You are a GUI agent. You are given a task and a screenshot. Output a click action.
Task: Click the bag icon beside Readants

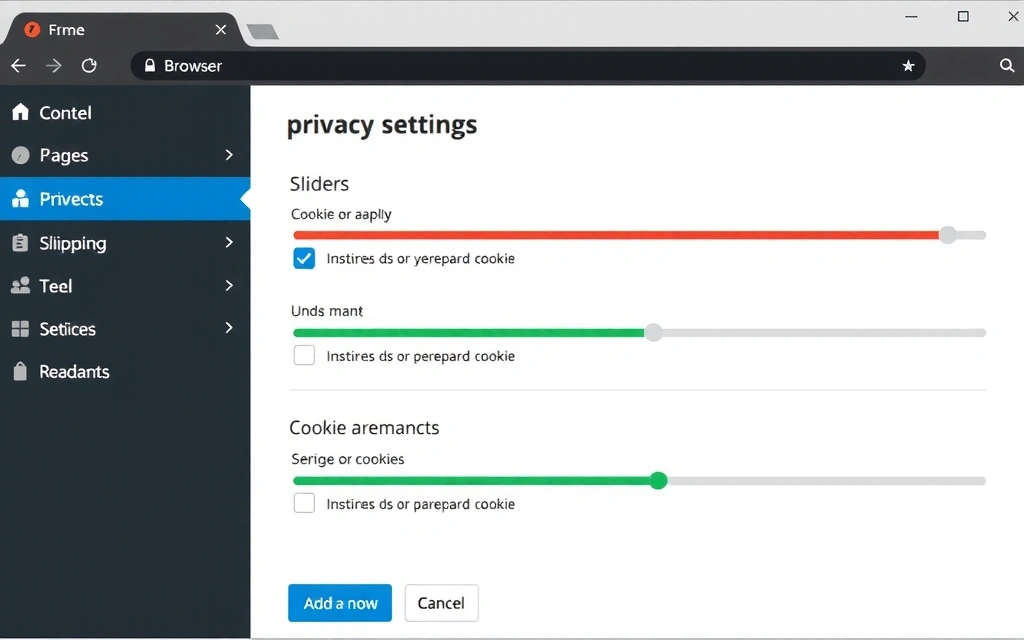coord(20,372)
